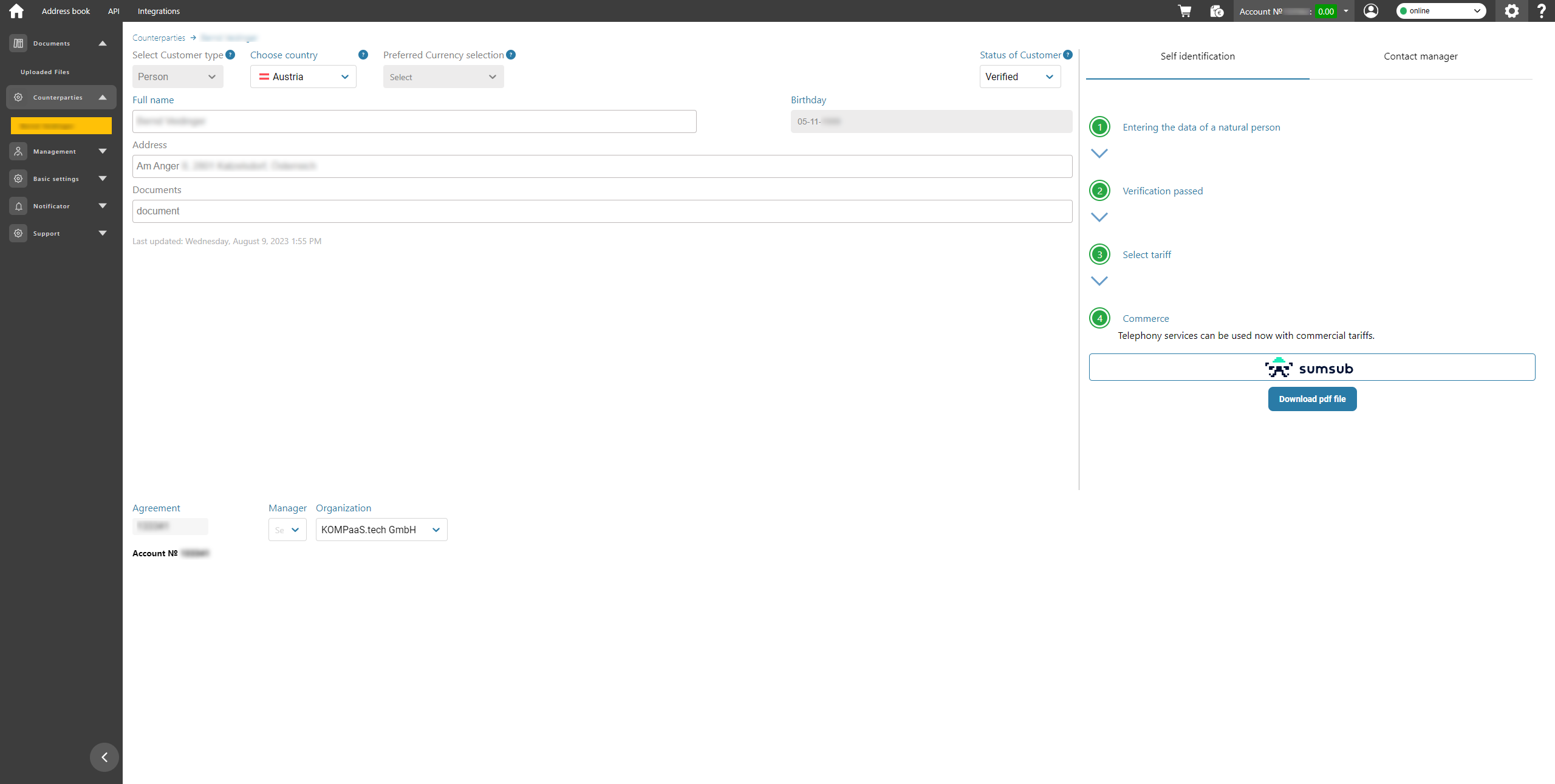The height and width of the screenshot is (784, 1555).
Task: Click into the Documents input field
Action: tap(601, 211)
